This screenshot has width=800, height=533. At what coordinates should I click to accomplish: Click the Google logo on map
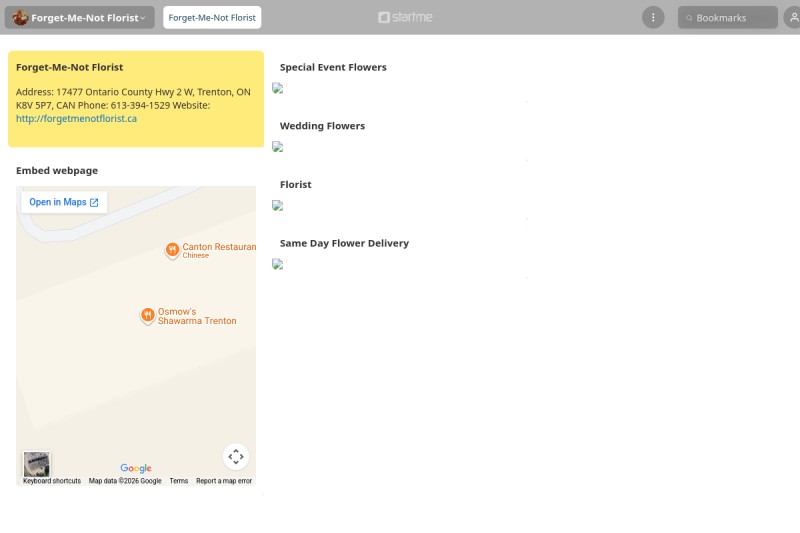coord(136,468)
